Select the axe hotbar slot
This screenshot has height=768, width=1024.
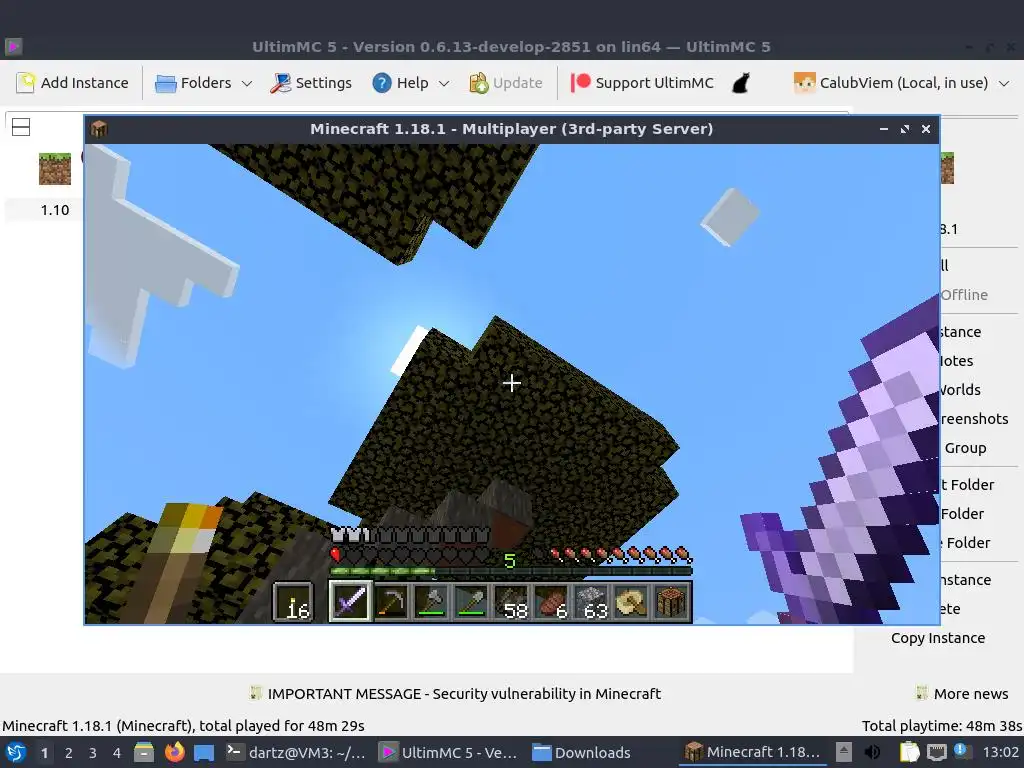tap(431, 601)
